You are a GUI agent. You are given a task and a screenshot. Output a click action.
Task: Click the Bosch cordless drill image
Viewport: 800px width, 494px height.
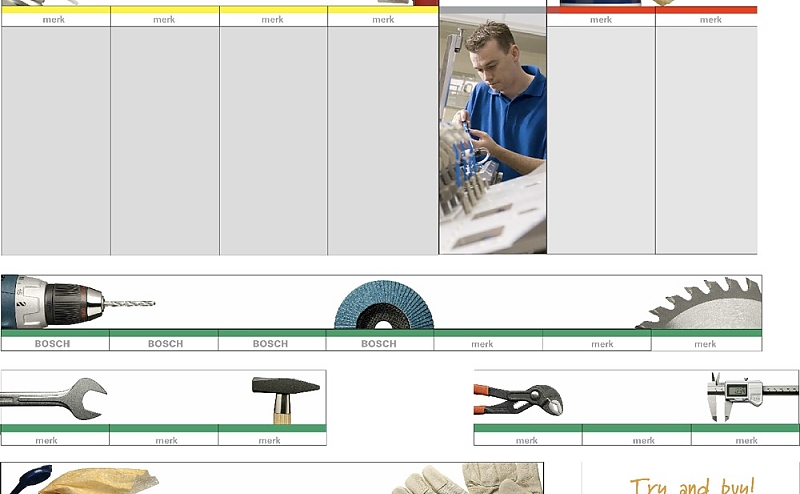point(78,302)
